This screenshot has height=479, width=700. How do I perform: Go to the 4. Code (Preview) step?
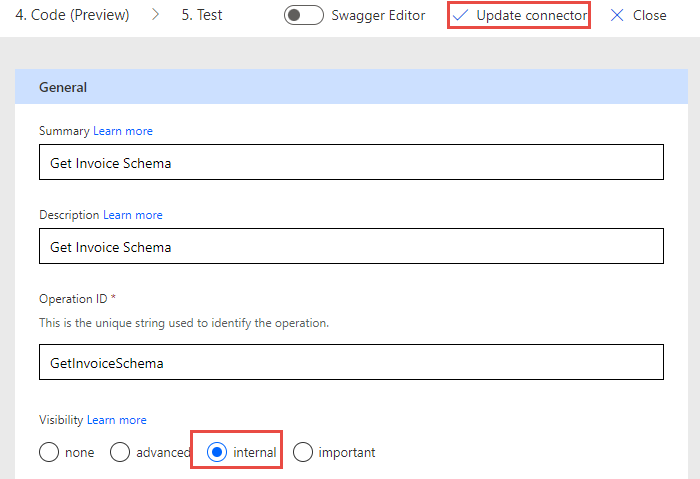tap(72, 15)
